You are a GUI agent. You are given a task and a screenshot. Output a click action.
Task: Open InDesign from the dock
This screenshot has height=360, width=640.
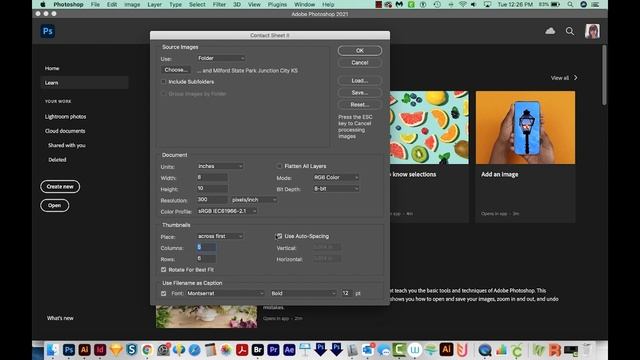pos(100,350)
